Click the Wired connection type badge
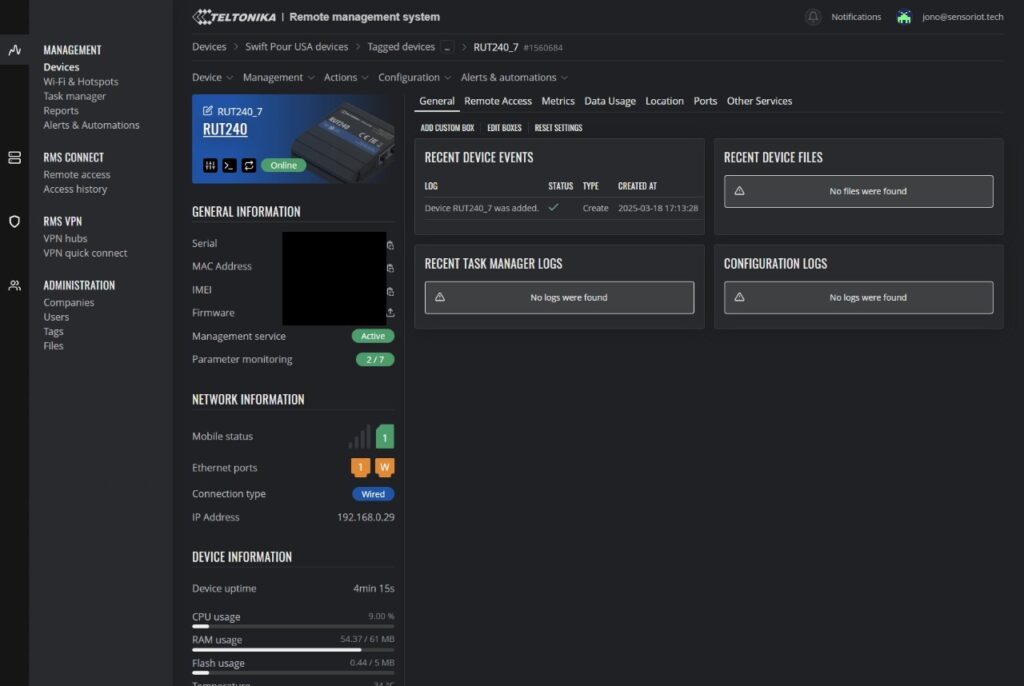The width and height of the screenshot is (1024, 686). [373, 494]
